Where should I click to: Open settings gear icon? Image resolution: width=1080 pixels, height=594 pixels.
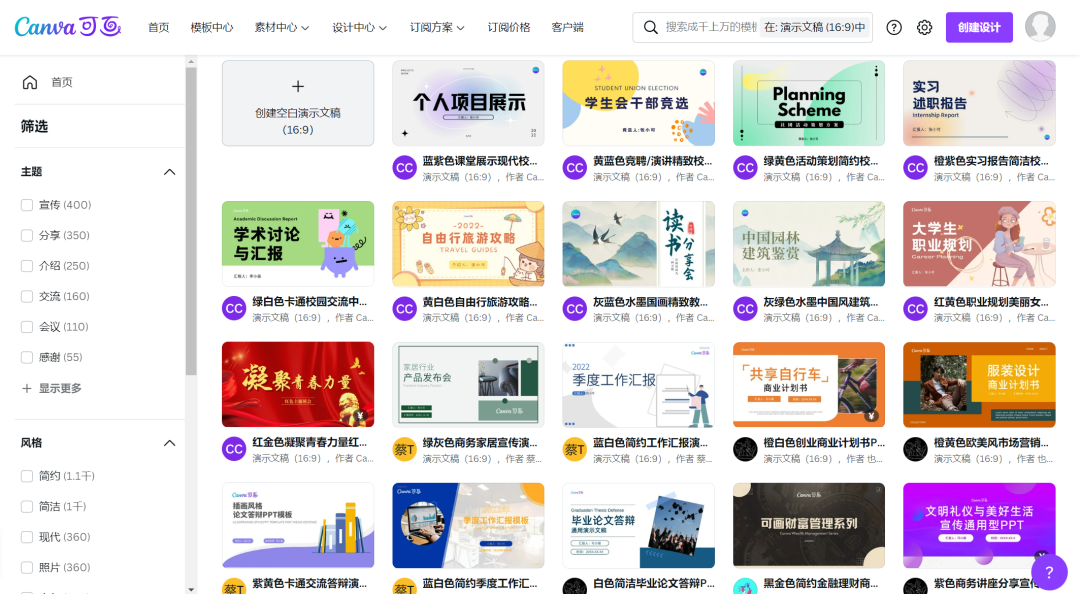(x=925, y=28)
